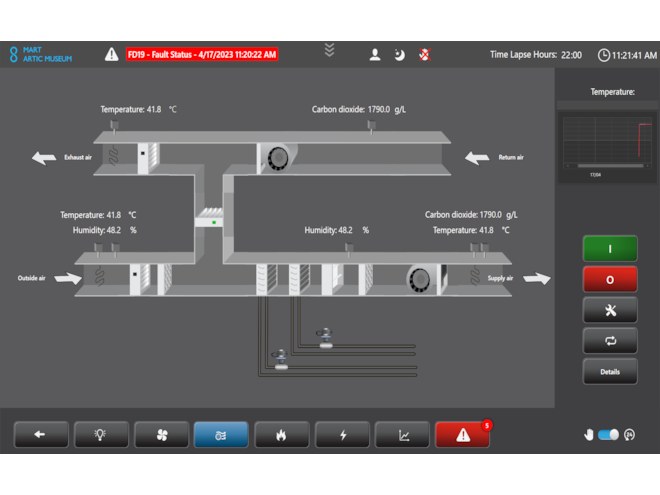Click the wrench maintenance button

[610, 310]
